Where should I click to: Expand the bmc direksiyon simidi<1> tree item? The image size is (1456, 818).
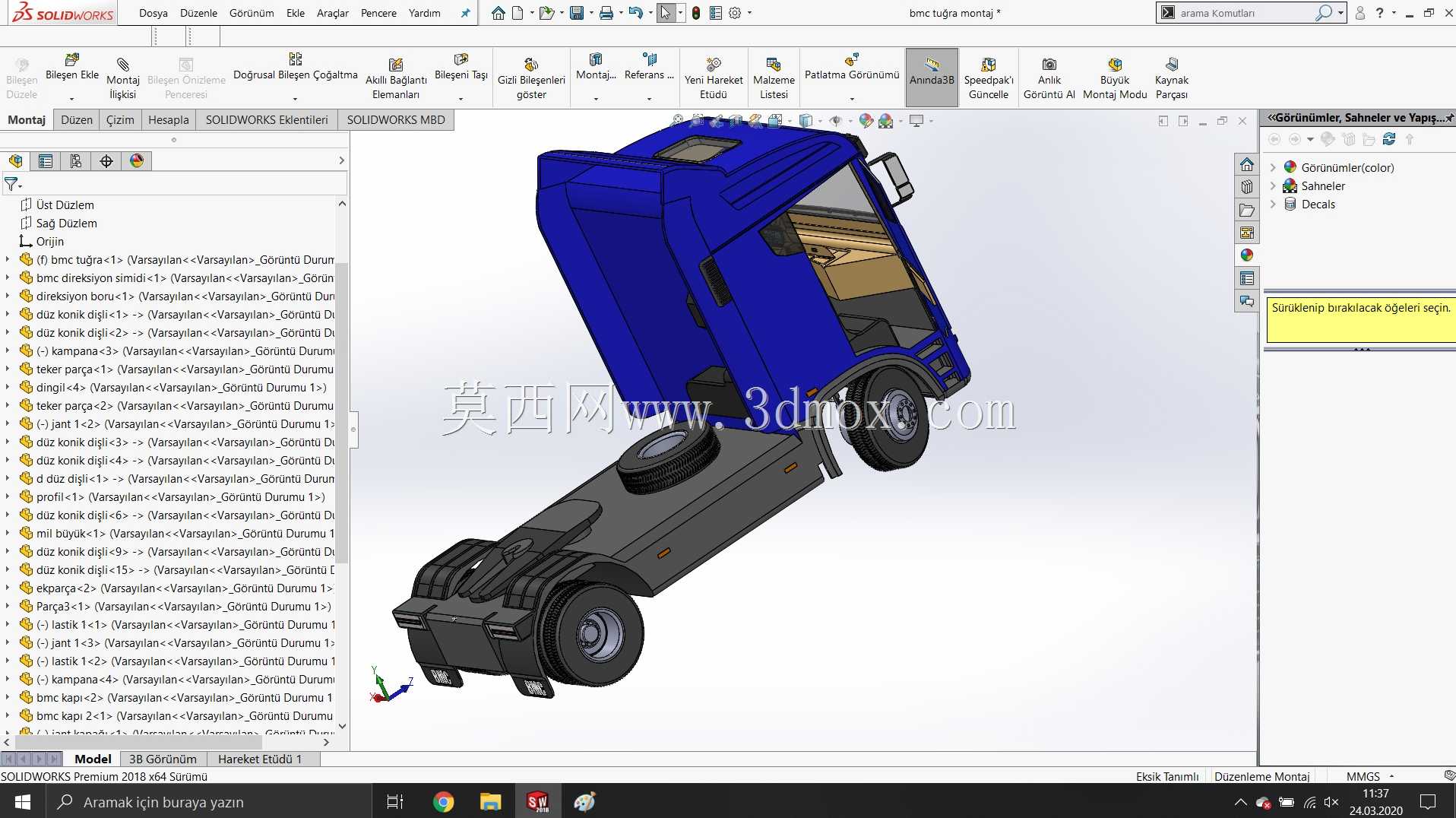(x=8, y=278)
